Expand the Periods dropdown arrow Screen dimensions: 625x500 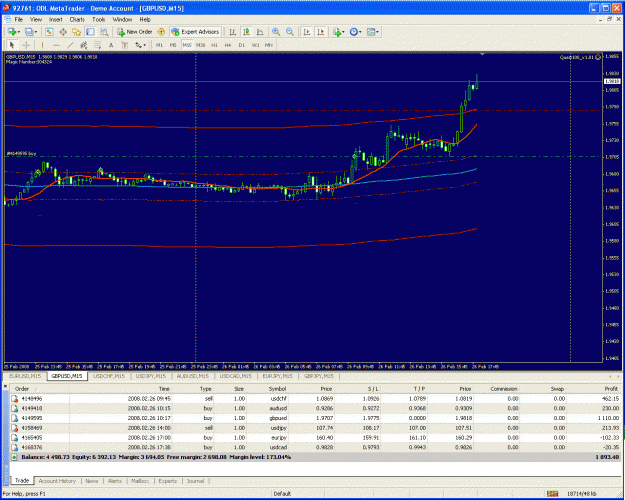tap(360, 32)
